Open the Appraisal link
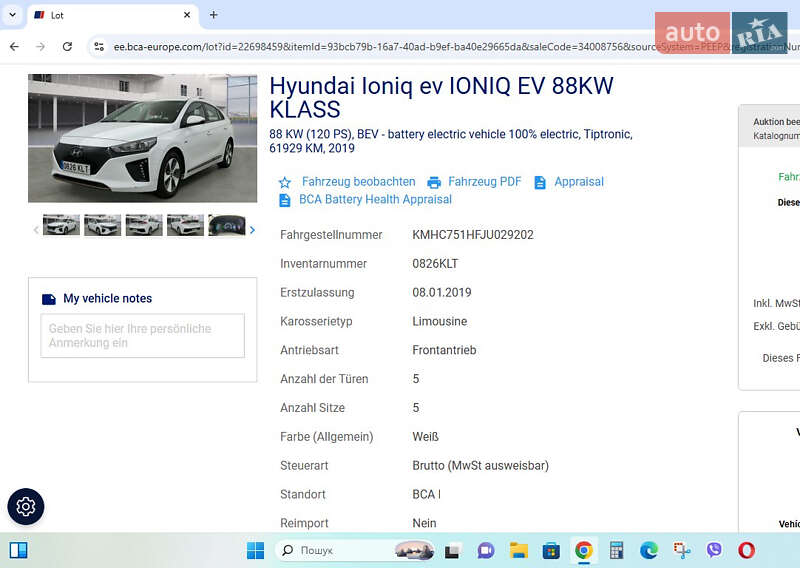 579,182
